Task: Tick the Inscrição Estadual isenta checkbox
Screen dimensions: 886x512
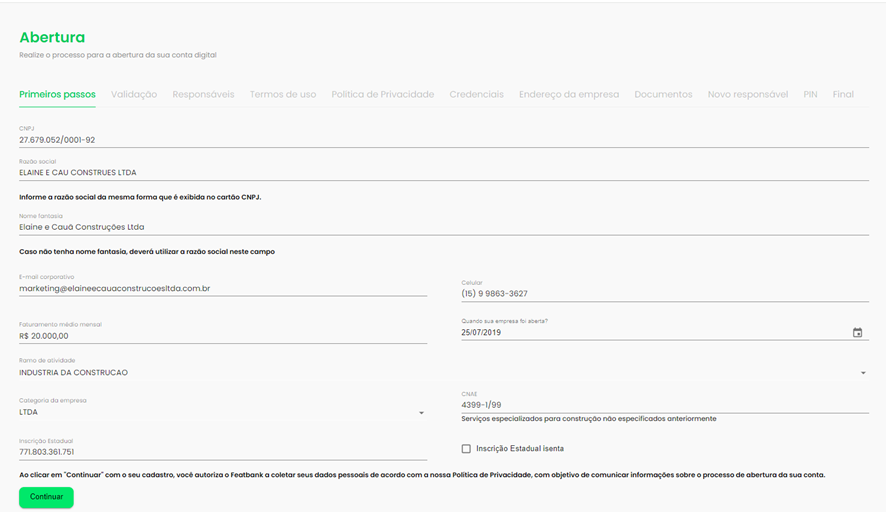Action: [x=466, y=449]
